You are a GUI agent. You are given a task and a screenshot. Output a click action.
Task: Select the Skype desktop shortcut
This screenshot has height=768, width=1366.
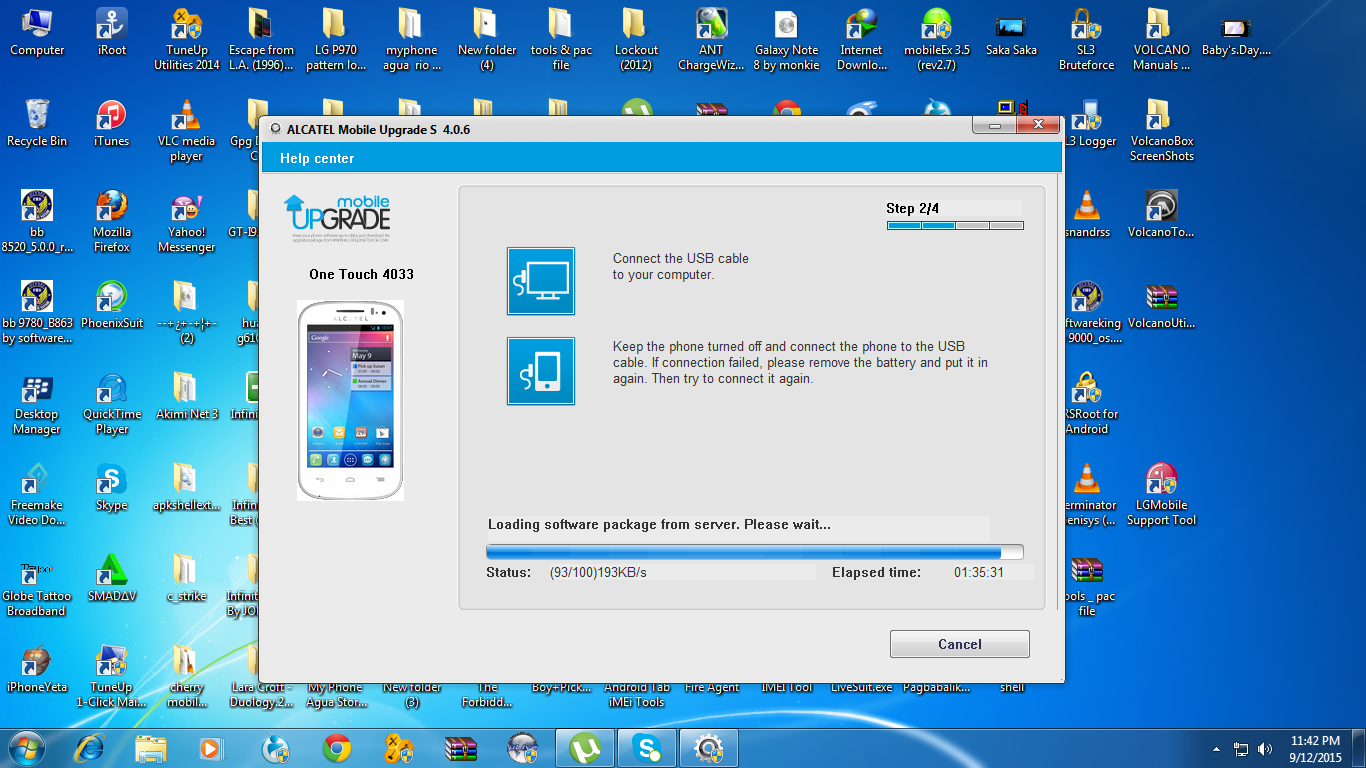click(x=111, y=488)
